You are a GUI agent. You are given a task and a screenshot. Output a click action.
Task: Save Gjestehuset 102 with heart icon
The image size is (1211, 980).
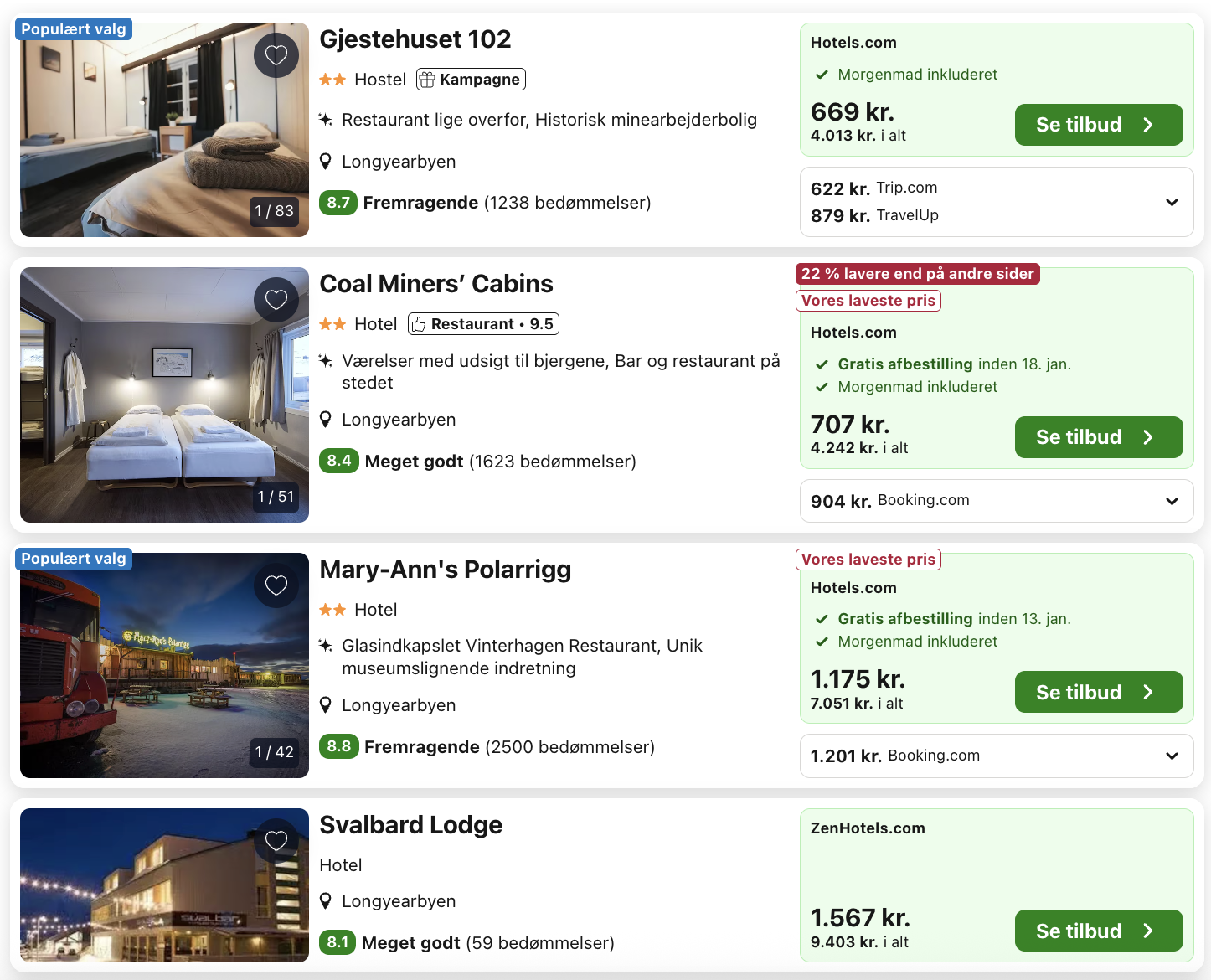point(276,55)
